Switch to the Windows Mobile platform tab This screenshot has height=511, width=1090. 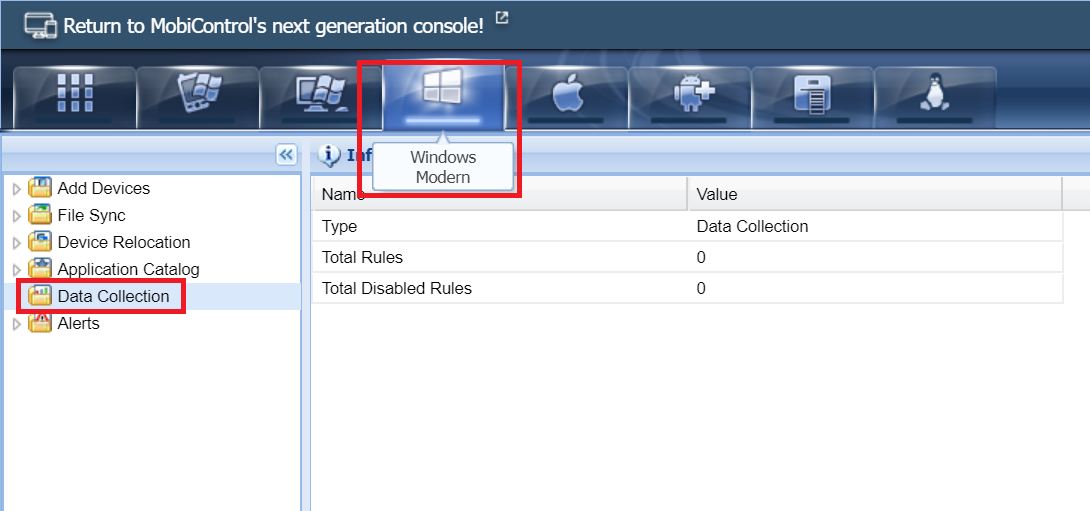click(x=198, y=96)
